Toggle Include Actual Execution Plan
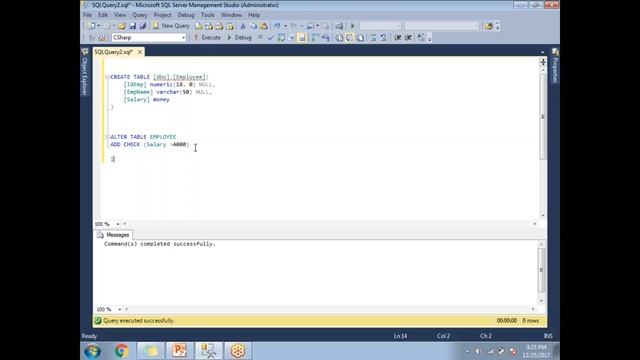This screenshot has height=360, width=640. pos(315,38)
